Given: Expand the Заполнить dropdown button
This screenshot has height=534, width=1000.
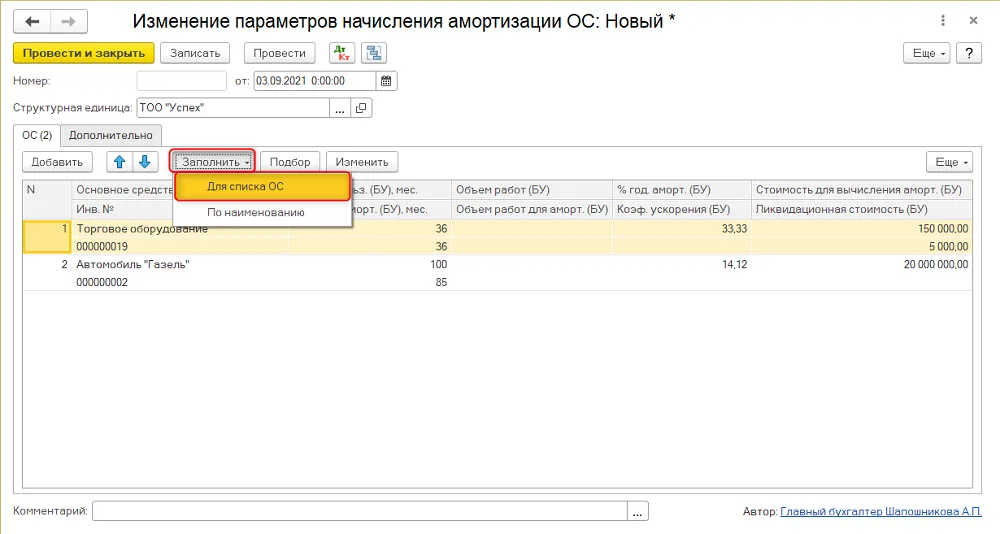Looking at the screenshot, I should (212, 162).
